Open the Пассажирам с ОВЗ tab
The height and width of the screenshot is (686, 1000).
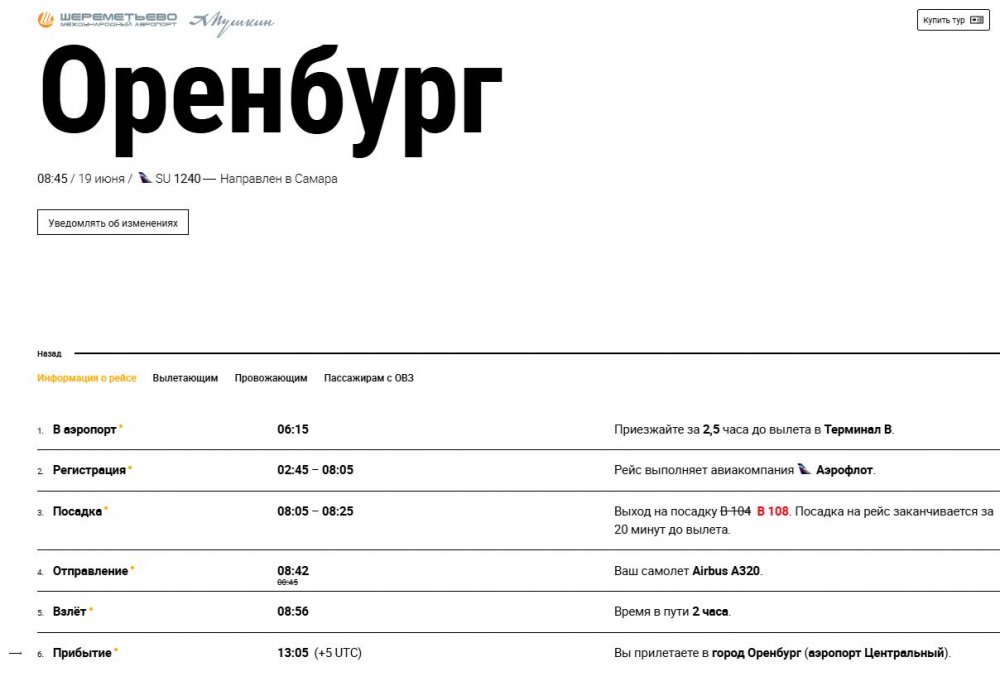(x=368, y=378)
